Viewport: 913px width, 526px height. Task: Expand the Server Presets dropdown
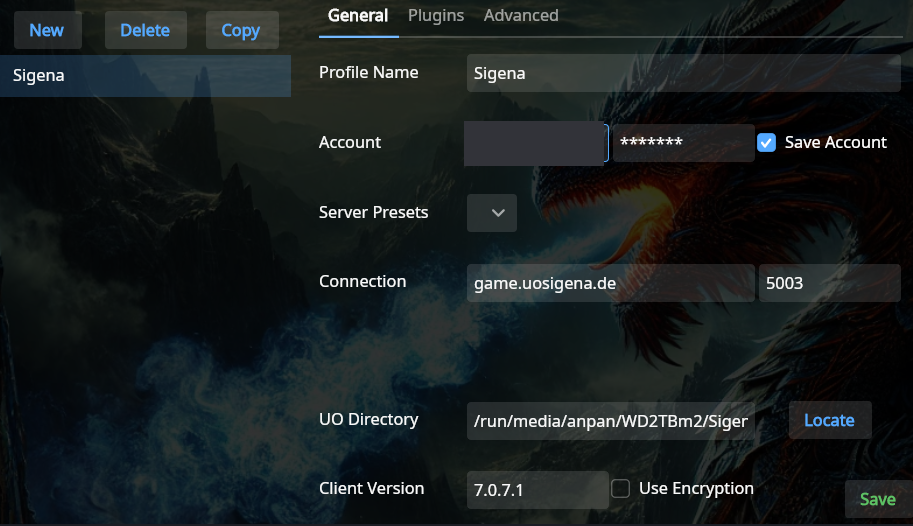point(491,212)
